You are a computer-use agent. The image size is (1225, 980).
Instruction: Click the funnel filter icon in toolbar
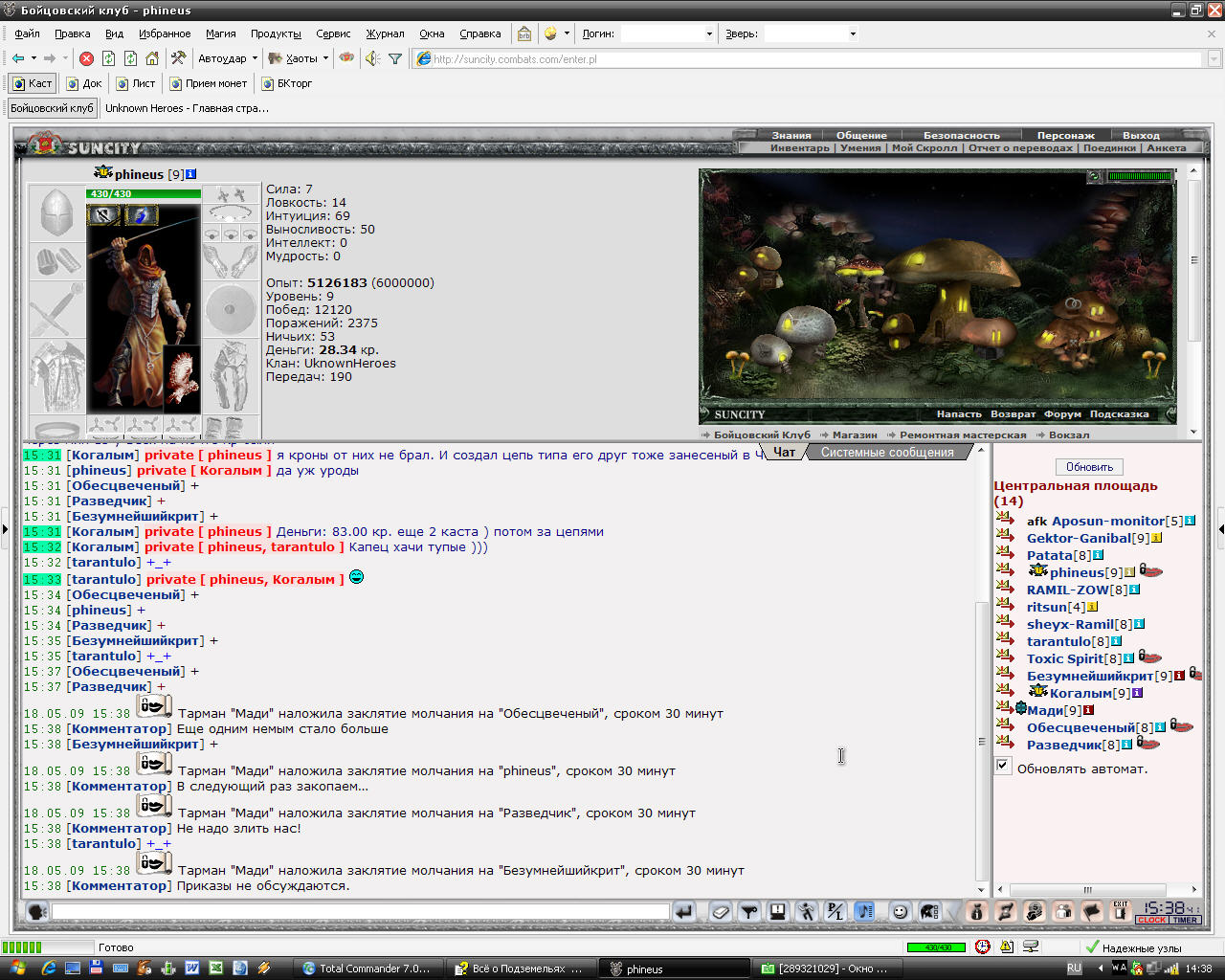click(395, 58)
